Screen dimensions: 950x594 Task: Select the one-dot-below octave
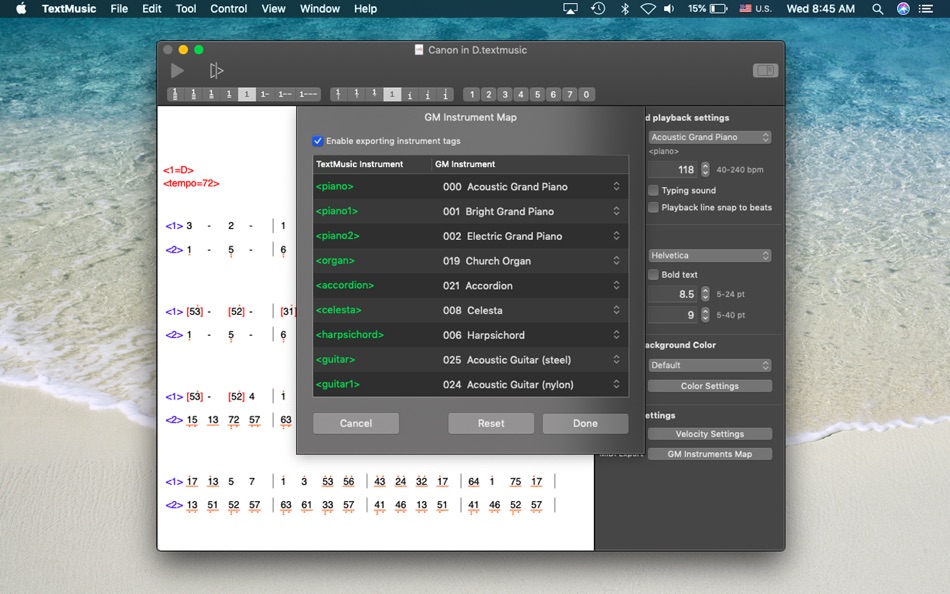tap(374, 95)
